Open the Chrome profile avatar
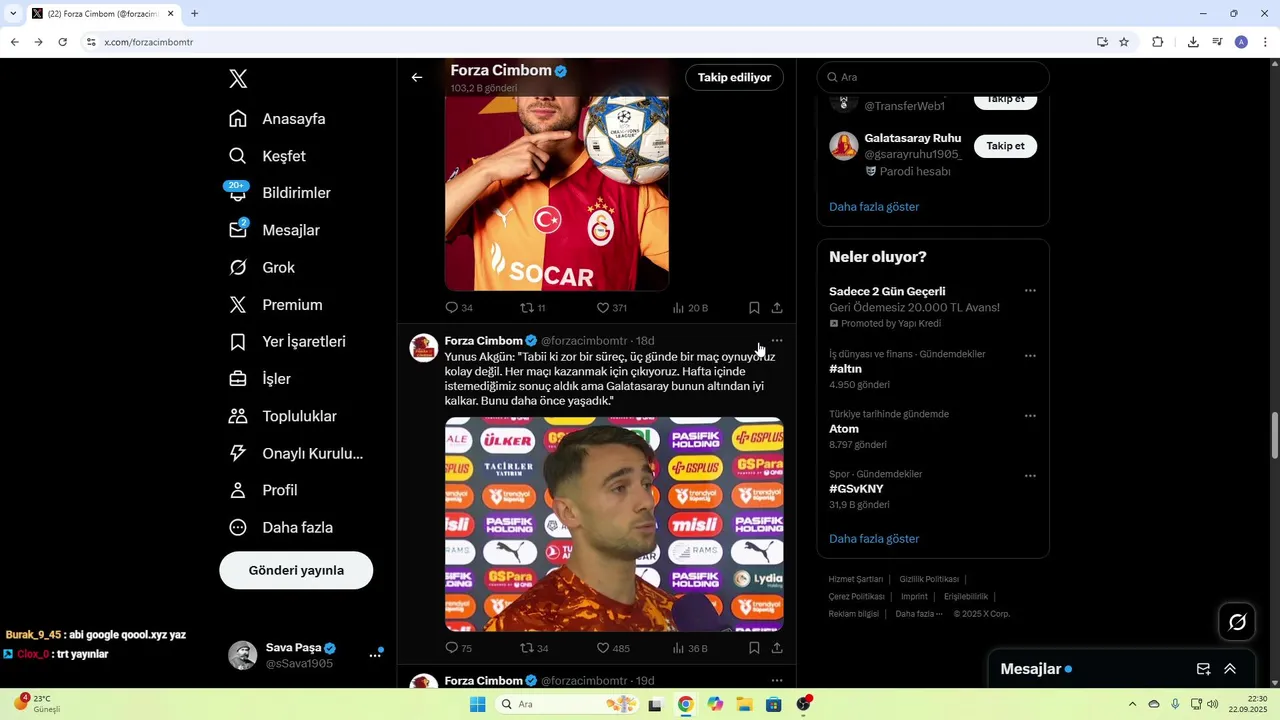 [1241, 42]
